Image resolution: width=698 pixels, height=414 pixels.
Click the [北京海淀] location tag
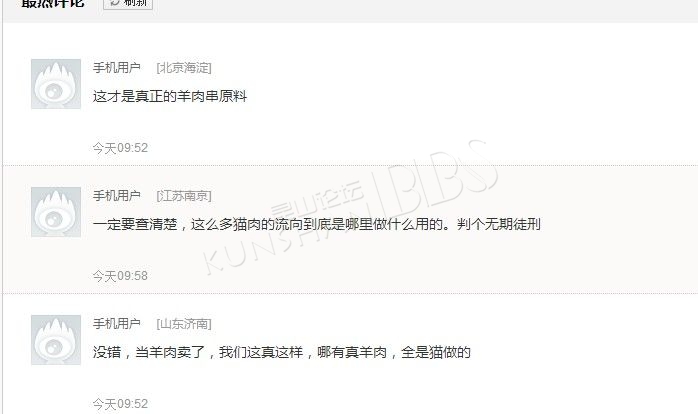click(x=184, y=68)
